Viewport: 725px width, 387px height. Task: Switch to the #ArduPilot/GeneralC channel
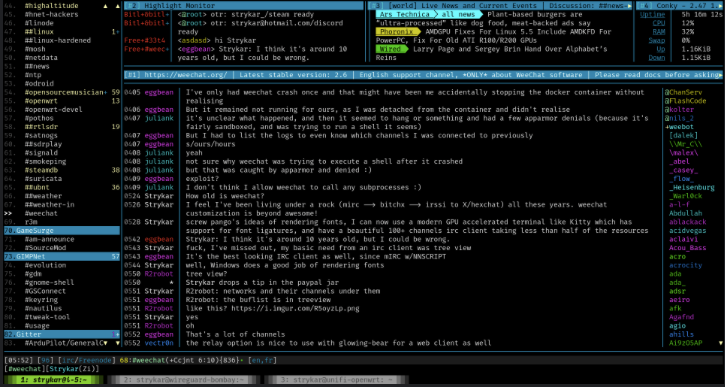[x=64, y=343]
